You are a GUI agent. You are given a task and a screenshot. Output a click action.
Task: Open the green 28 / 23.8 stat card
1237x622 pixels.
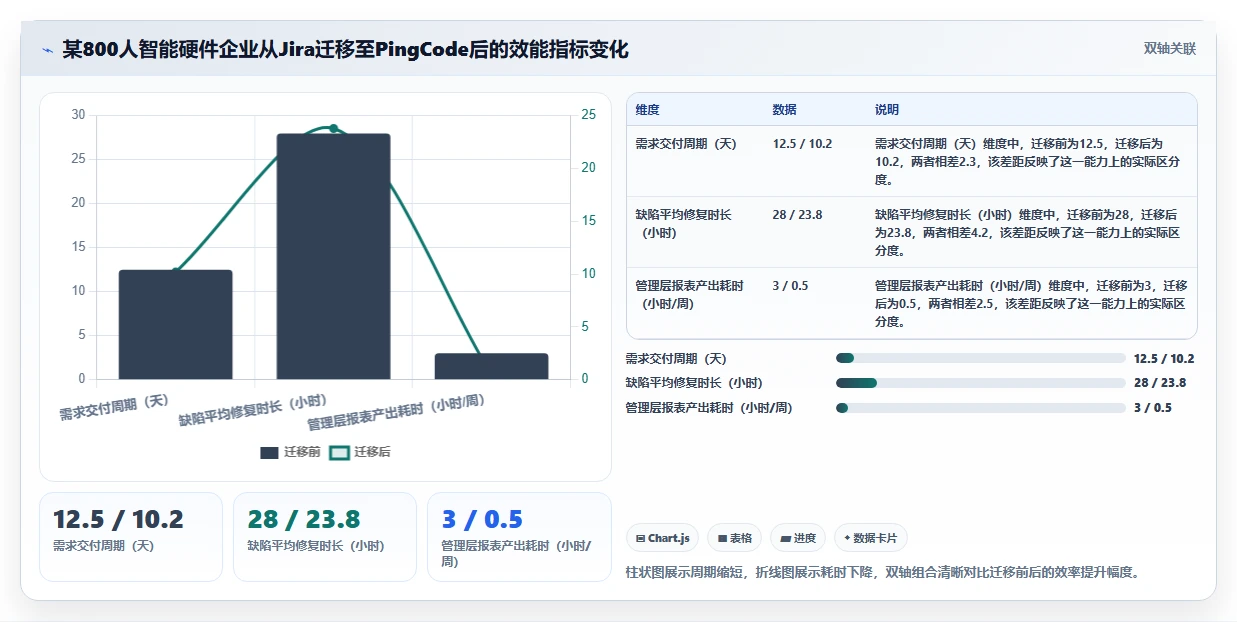click(x=324, y=536)
